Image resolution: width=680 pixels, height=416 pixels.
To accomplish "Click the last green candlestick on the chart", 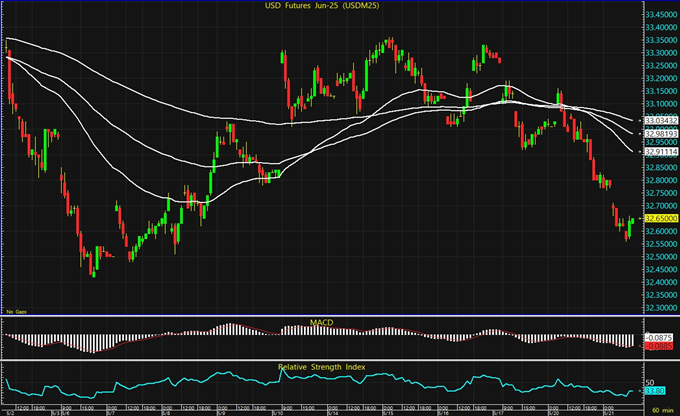I will 632,220.
